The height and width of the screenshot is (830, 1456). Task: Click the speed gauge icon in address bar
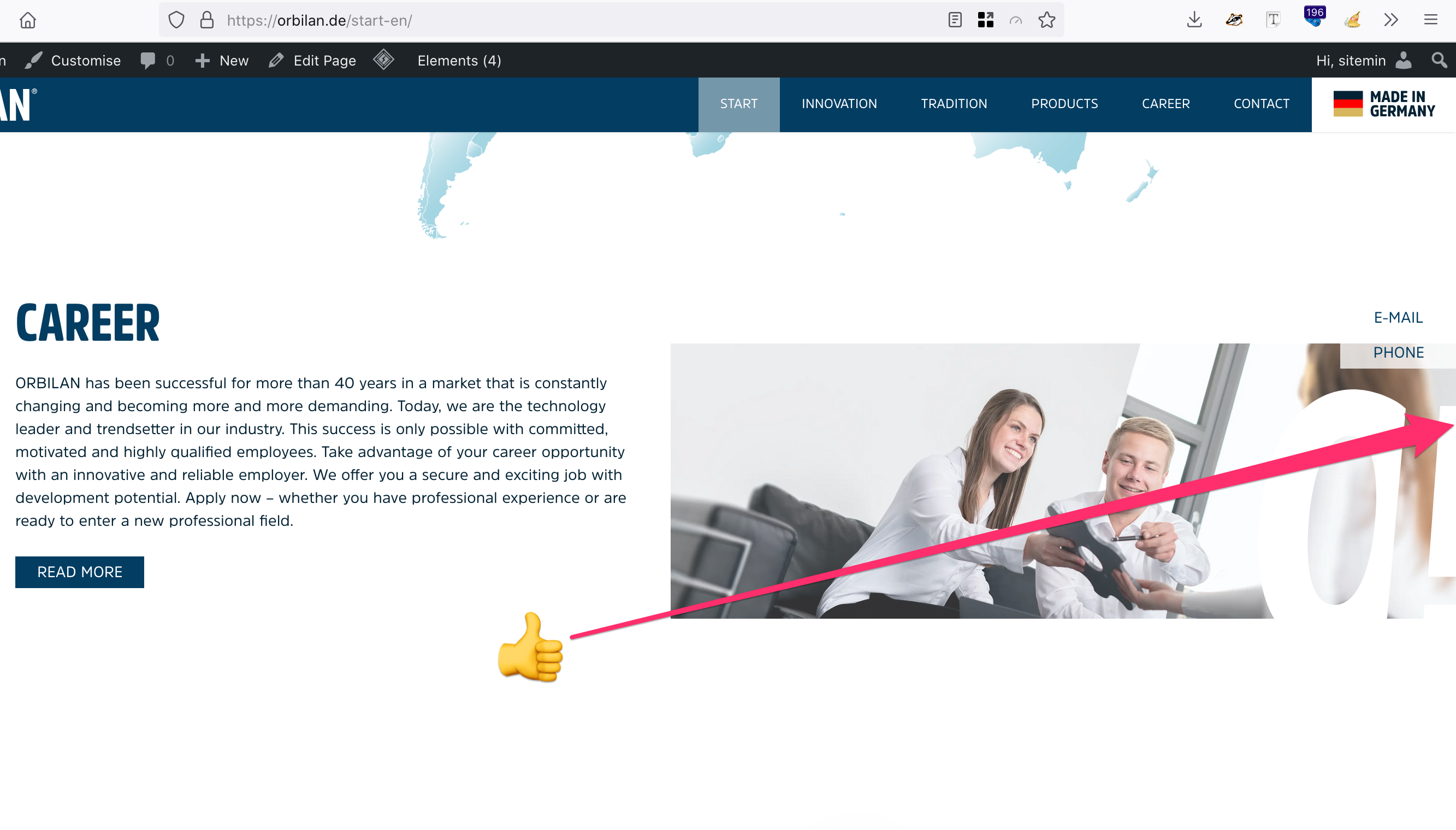coord(1015,21)
